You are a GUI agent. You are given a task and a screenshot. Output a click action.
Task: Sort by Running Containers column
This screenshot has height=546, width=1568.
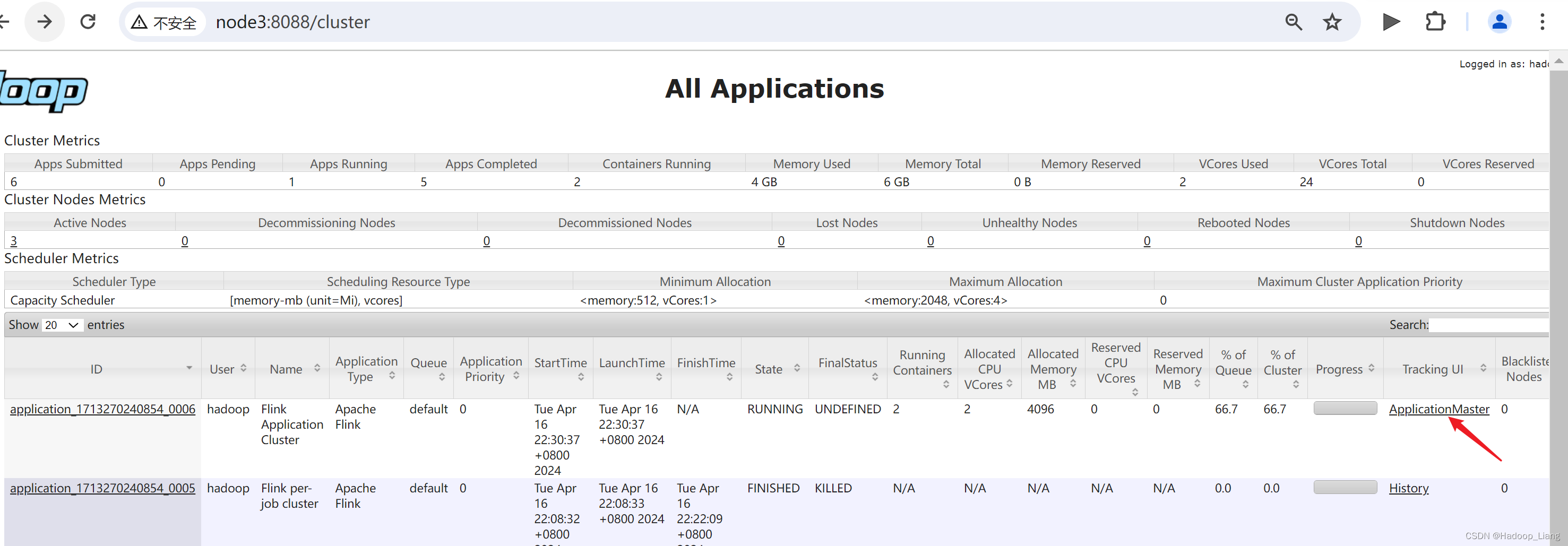pos(922,369)
